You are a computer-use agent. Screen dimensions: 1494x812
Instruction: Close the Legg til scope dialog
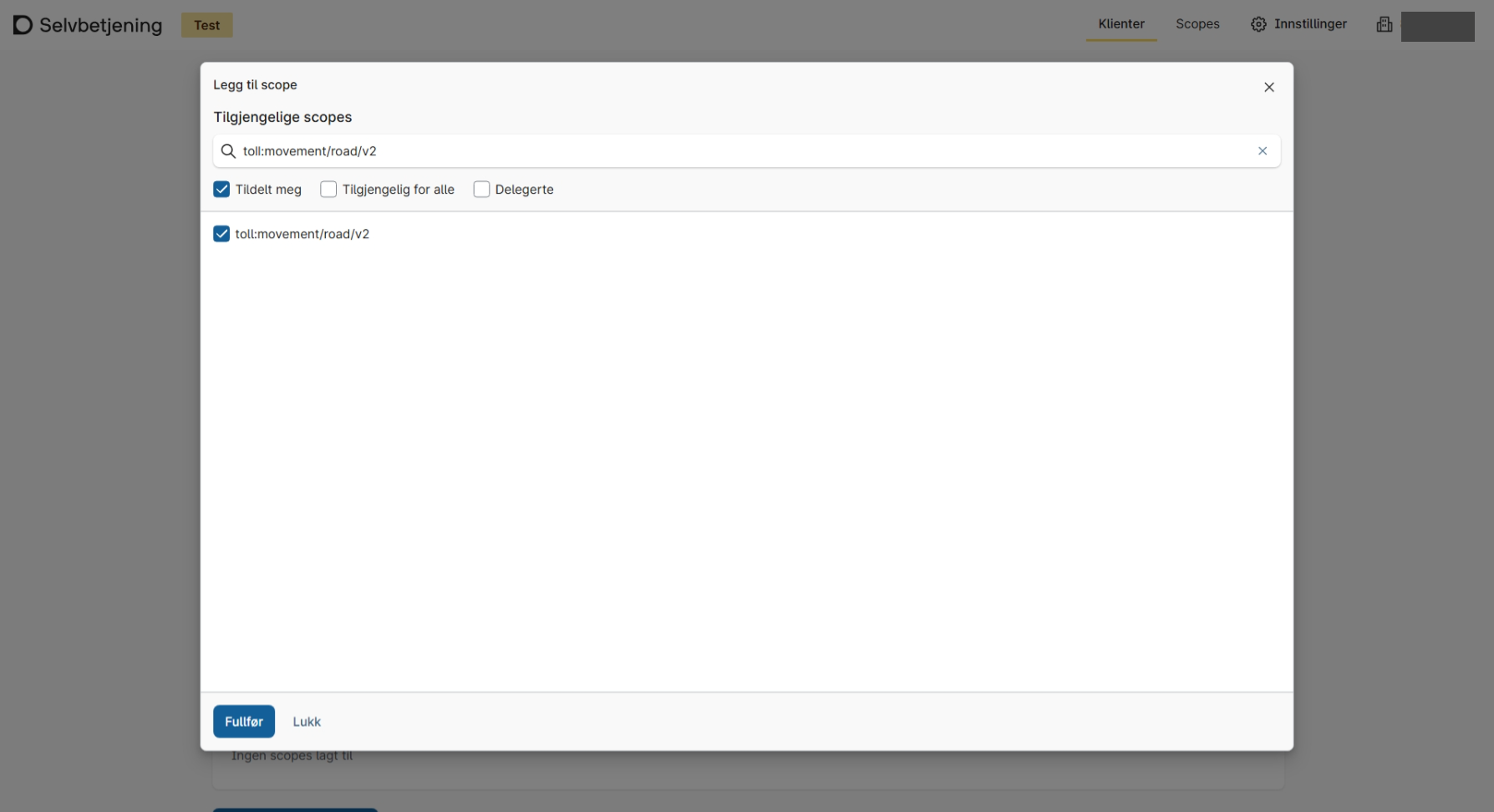pos(1268,88)
